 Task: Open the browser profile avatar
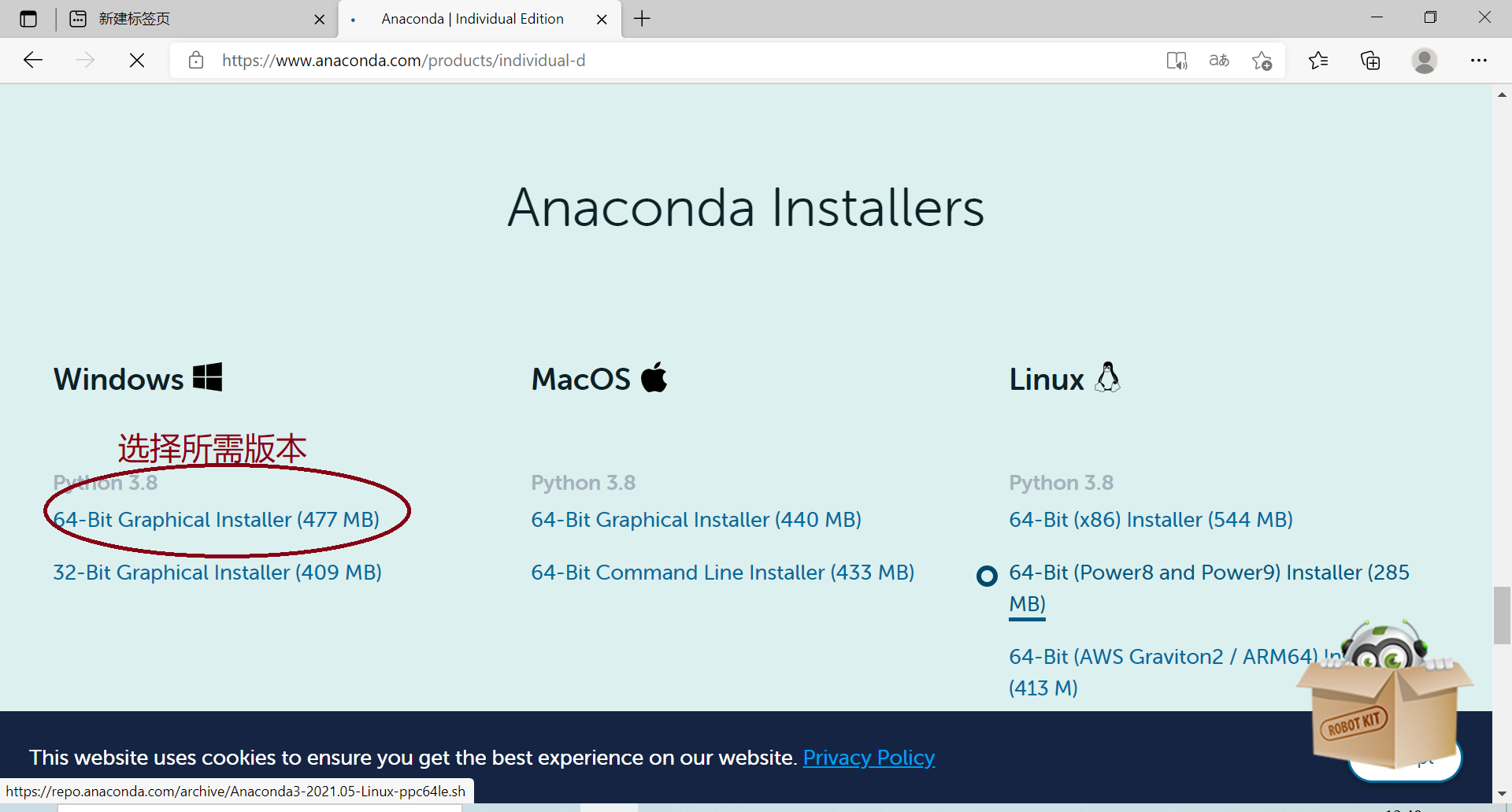tap(1425, 60)
